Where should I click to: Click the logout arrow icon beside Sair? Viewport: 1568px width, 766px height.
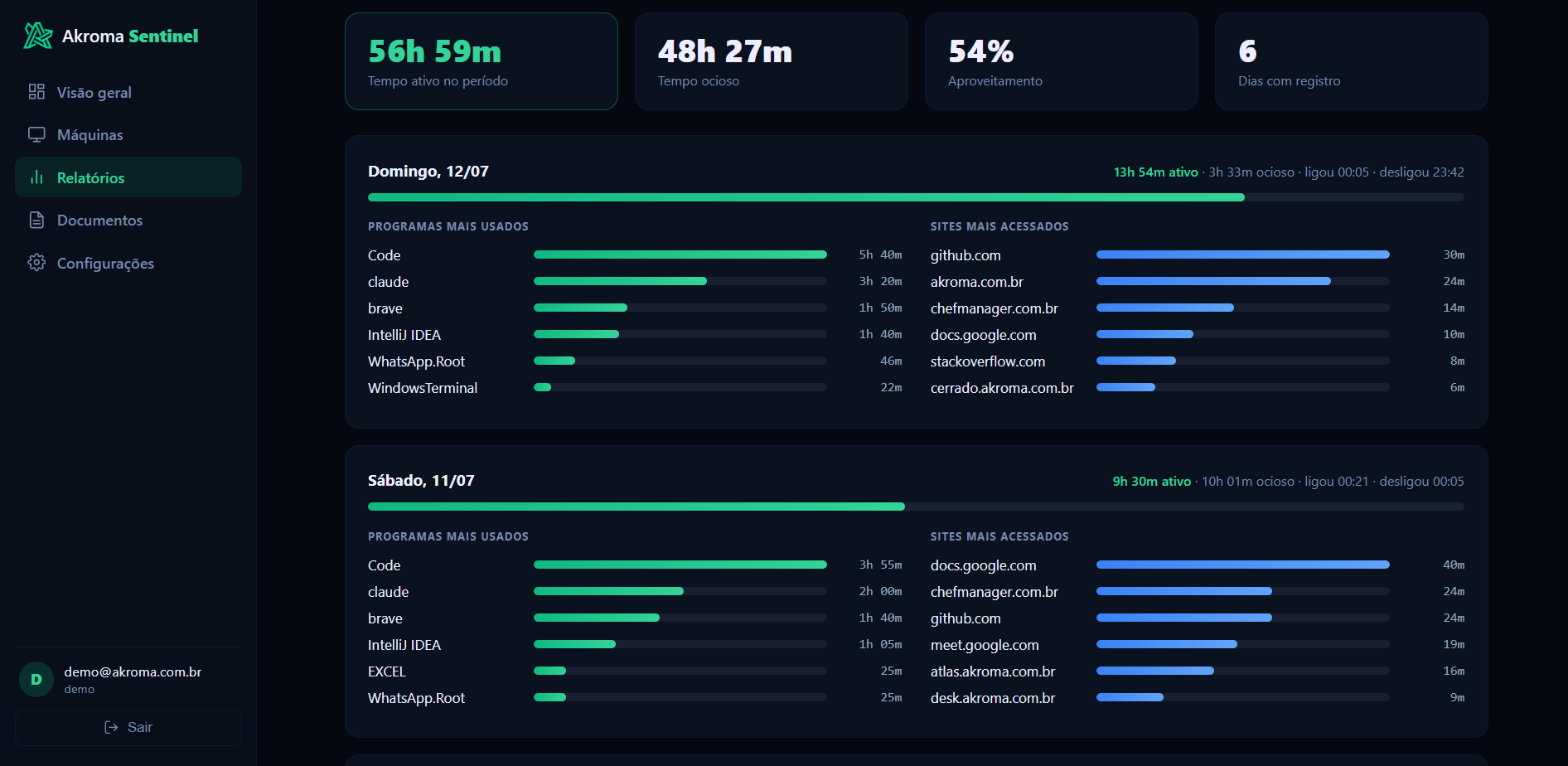click(111, 727)
